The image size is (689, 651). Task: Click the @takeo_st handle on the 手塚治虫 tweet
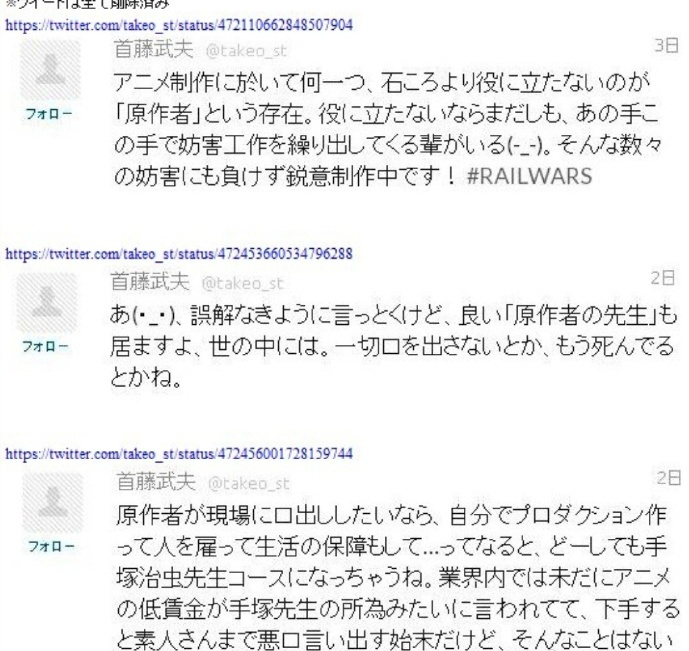click(x=249, y=484)
